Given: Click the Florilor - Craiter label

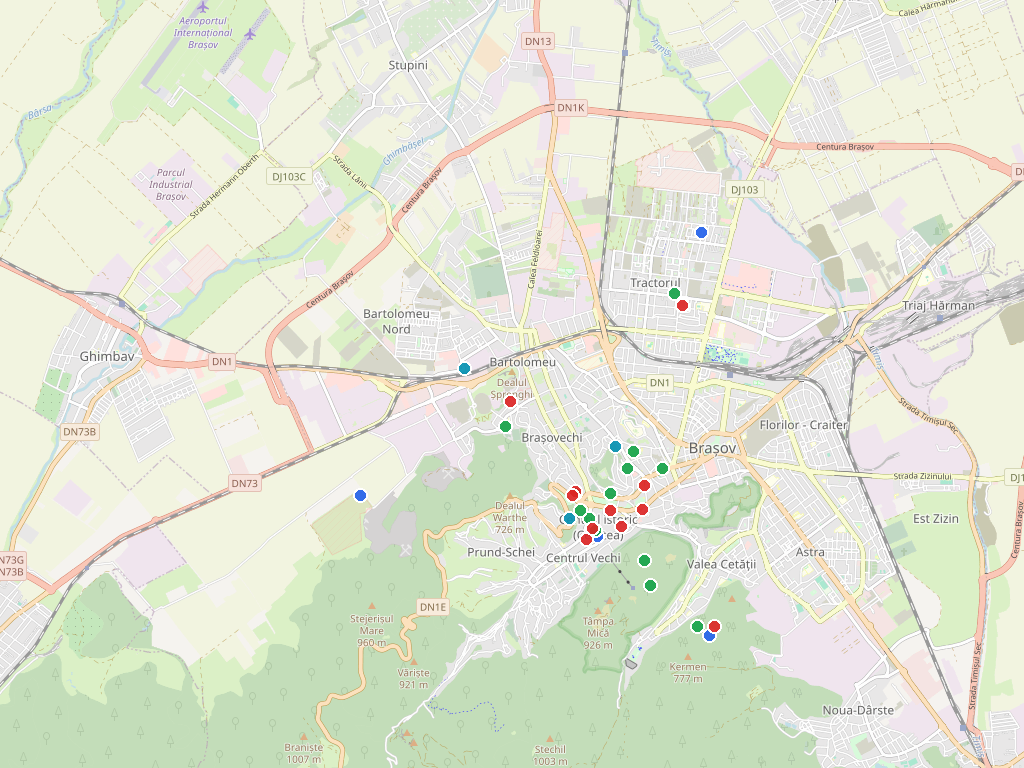Looking at the screenshot, I should [803, 424].
